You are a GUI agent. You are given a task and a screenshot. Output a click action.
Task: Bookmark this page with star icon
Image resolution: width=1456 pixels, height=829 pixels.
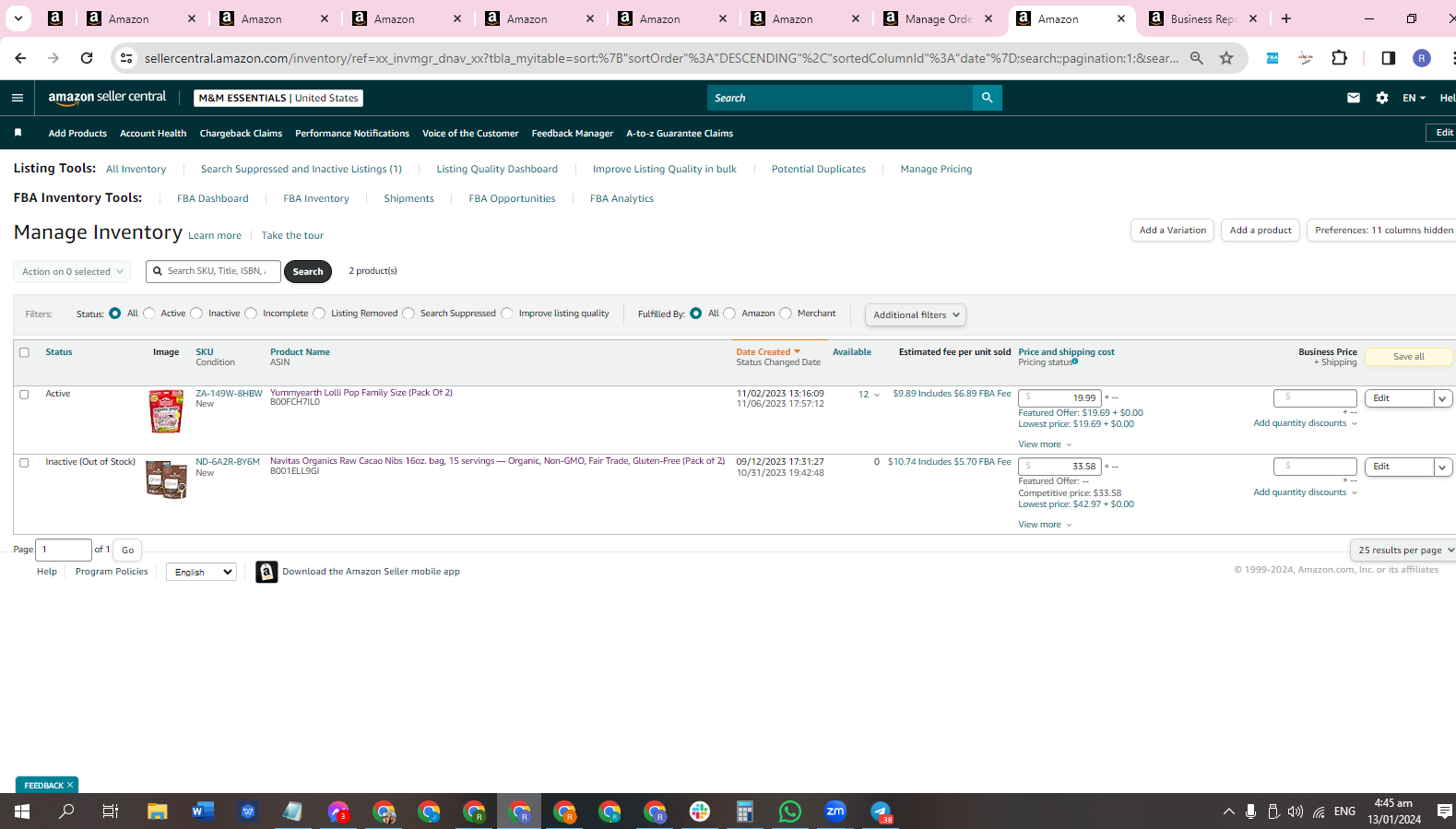tap(1225, 58)
